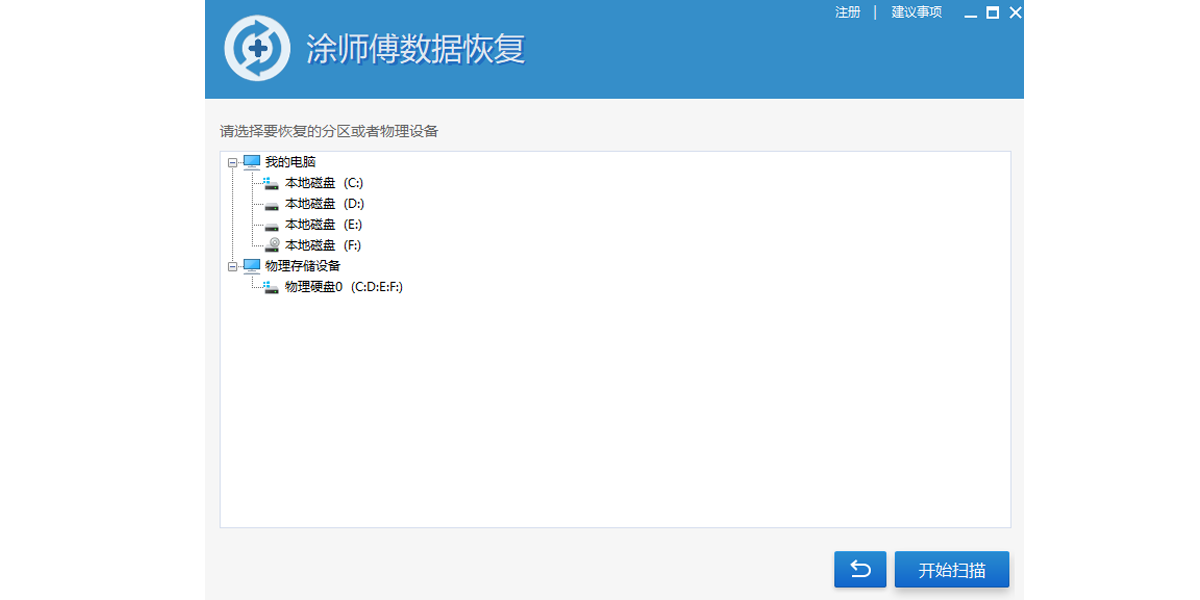Maximize the data recovery window

(993, 13)
